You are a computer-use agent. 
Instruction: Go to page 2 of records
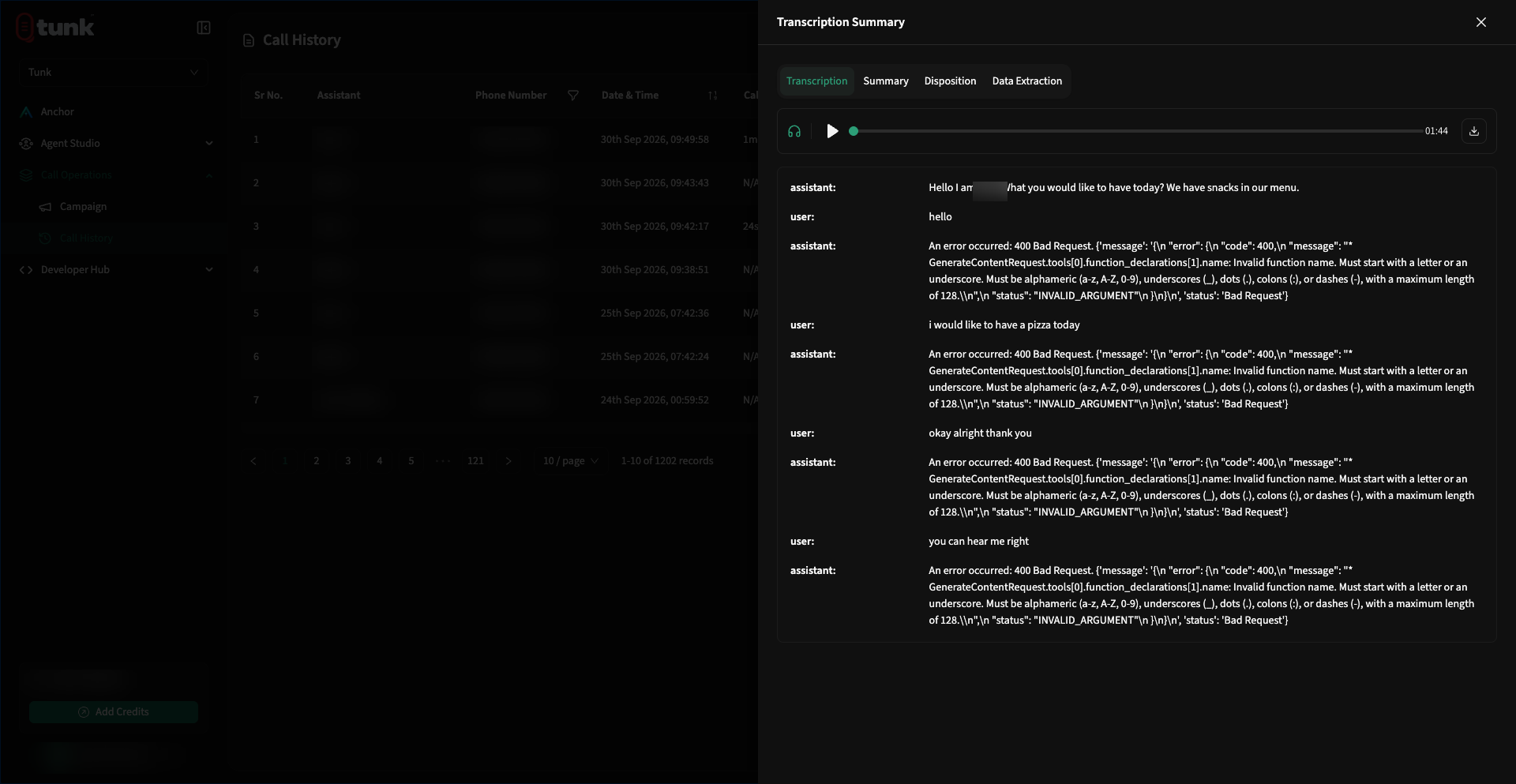click(x=317, y=461)
